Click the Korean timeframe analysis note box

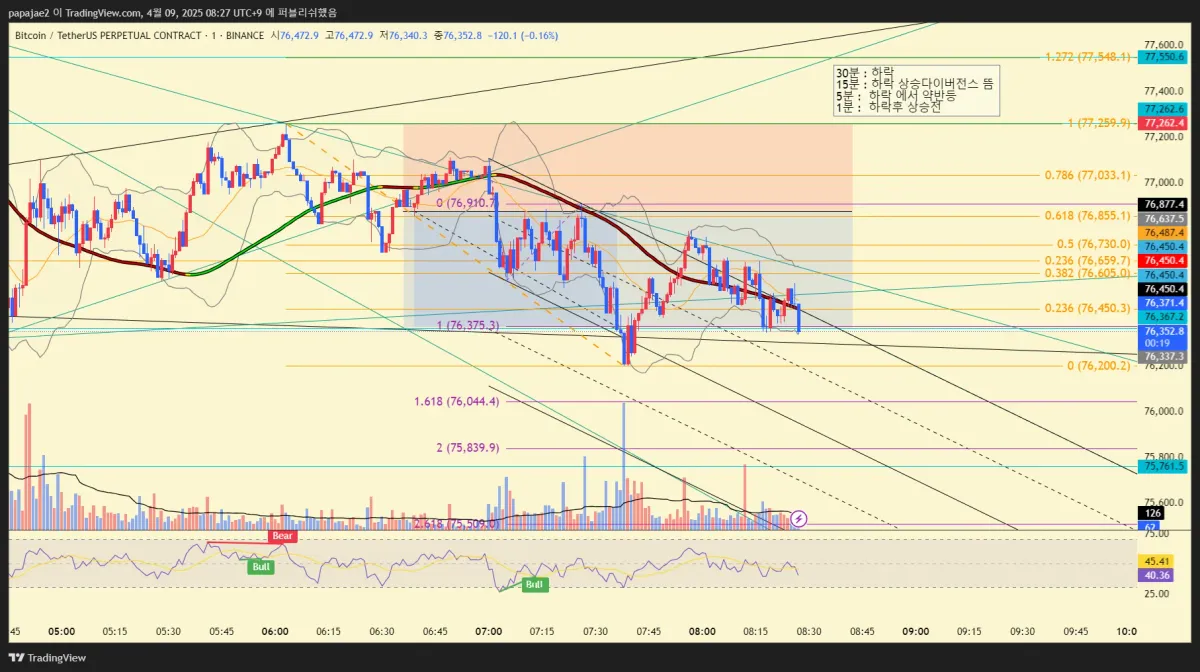pos(917,89)
